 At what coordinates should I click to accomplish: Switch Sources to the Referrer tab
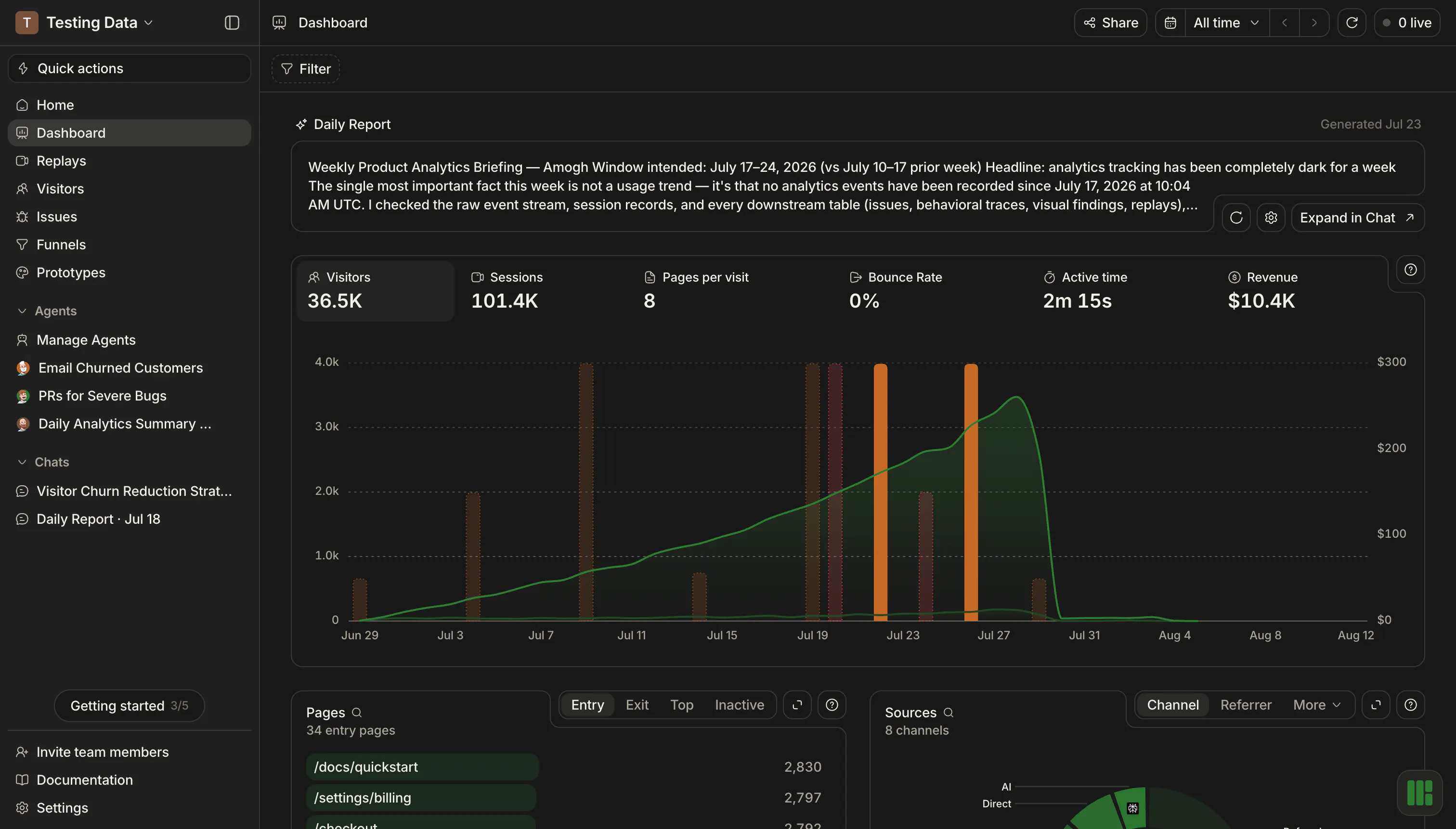pos(1245,705)
